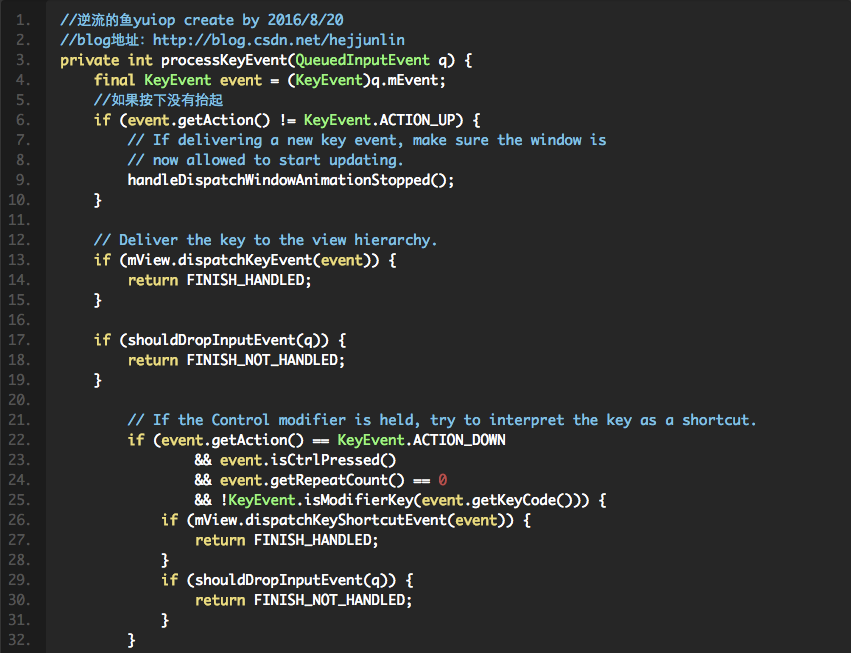The image size is (851, 653).
Task: Click KeyEvent.ACTION_DOWN on line 22
Action: [x=421, y=440]
